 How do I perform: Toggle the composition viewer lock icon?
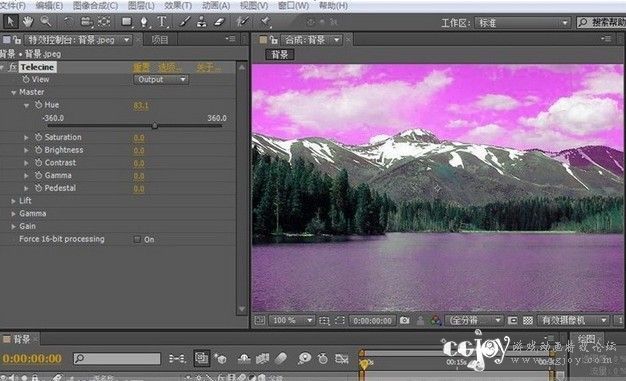point(273,40)
